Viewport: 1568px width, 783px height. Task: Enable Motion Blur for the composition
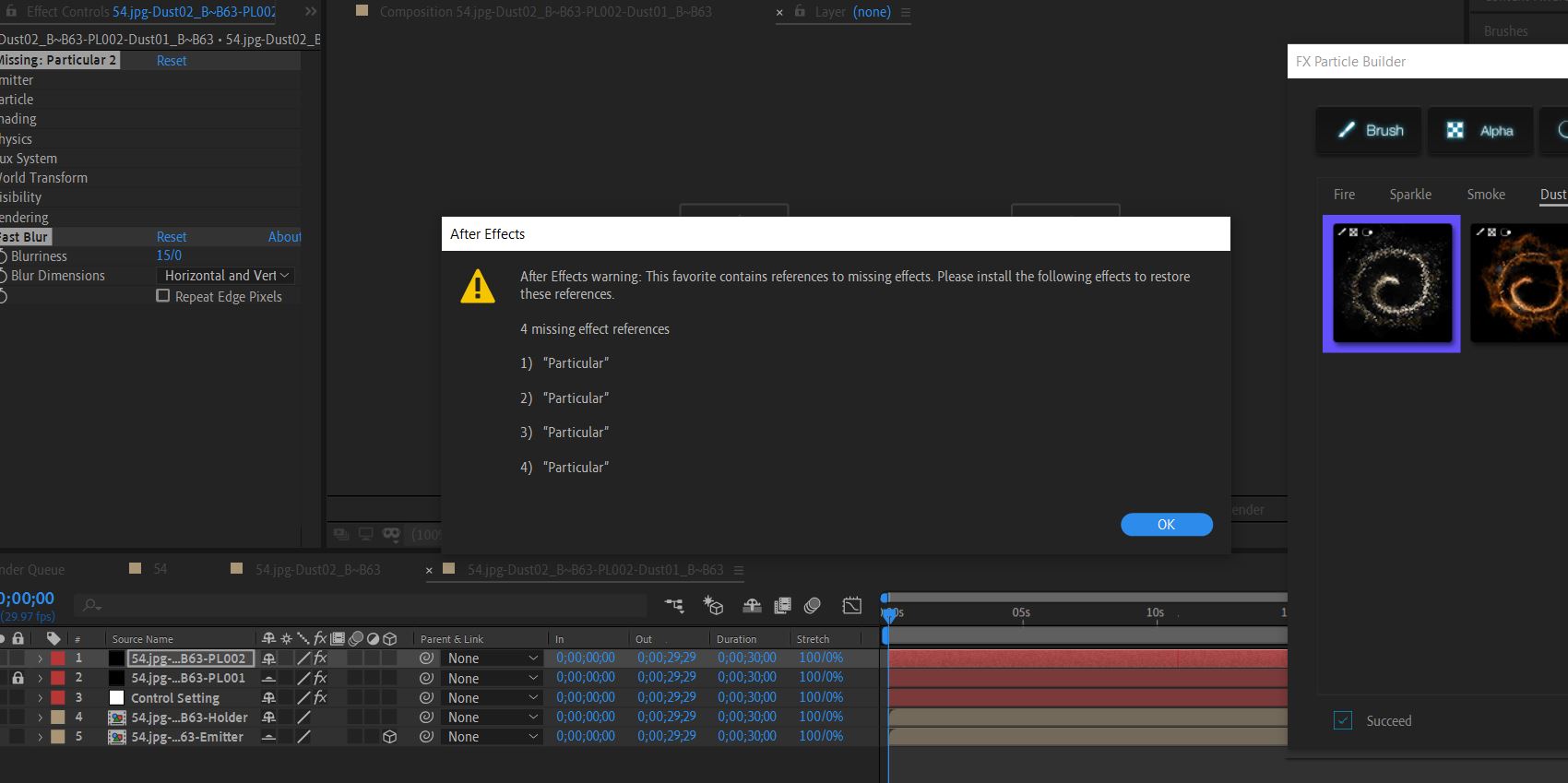813,606
